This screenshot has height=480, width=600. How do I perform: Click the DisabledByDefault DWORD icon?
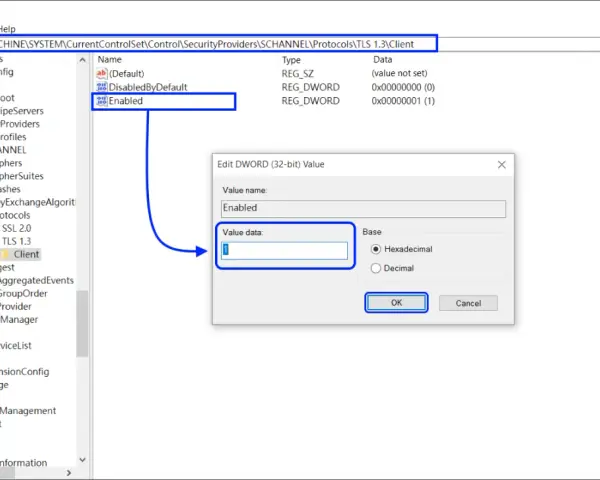tap(101, 87)
